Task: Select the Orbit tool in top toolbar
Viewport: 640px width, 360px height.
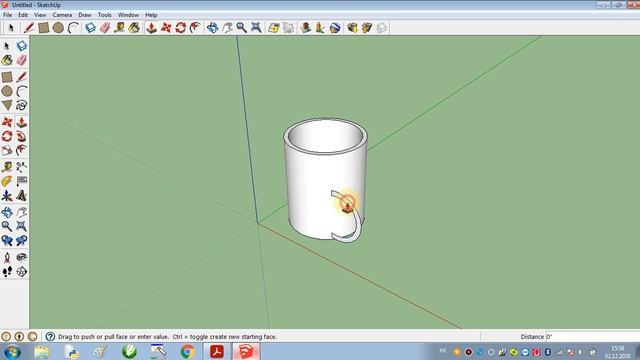Action: pos(212,28)
